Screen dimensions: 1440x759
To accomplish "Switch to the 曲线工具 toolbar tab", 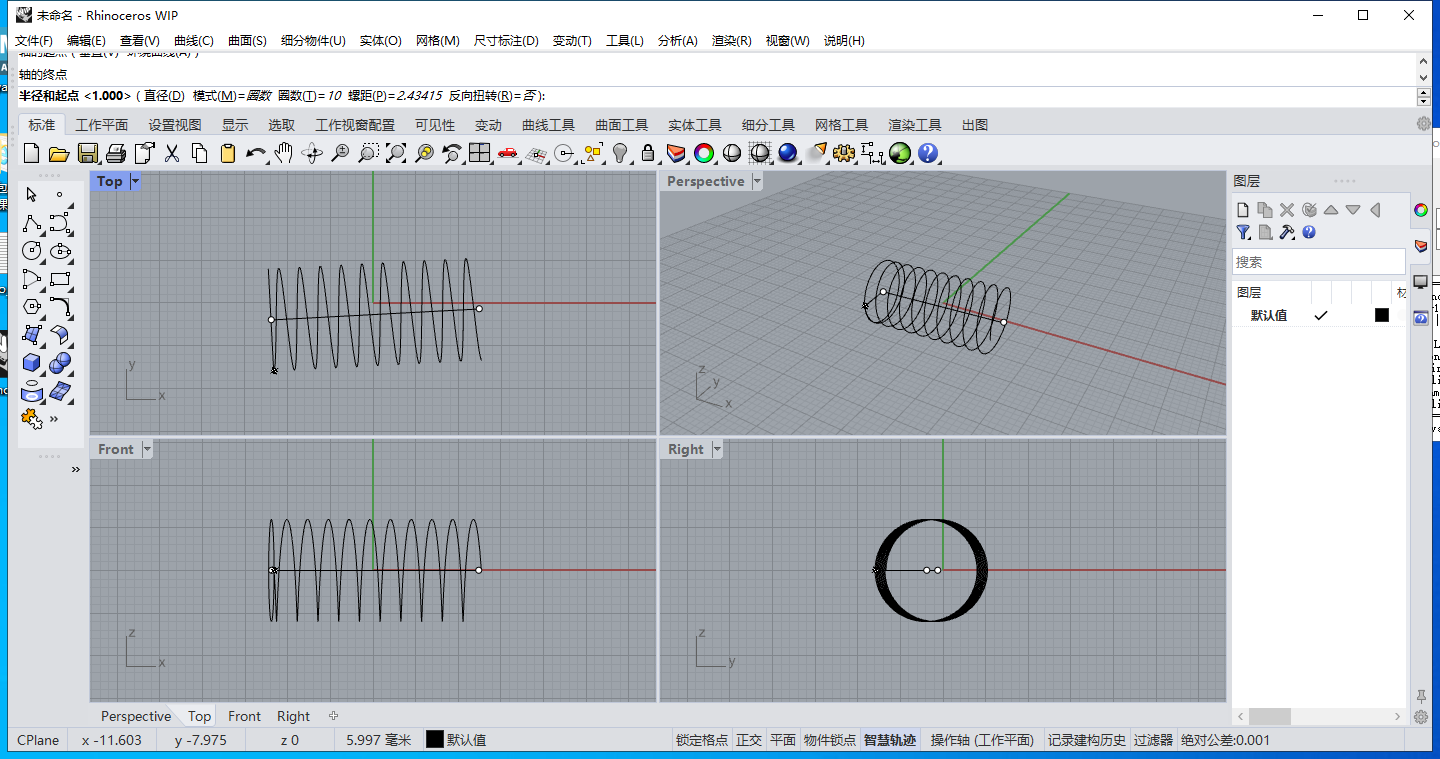I will pyautogui.click(x=548, y=125).
